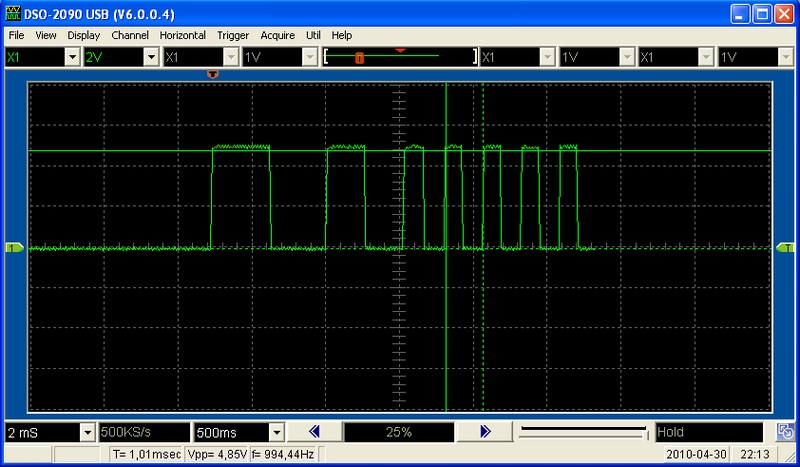Open the Acquire menu
Screen dimensions: 800x467
[278, 35]
